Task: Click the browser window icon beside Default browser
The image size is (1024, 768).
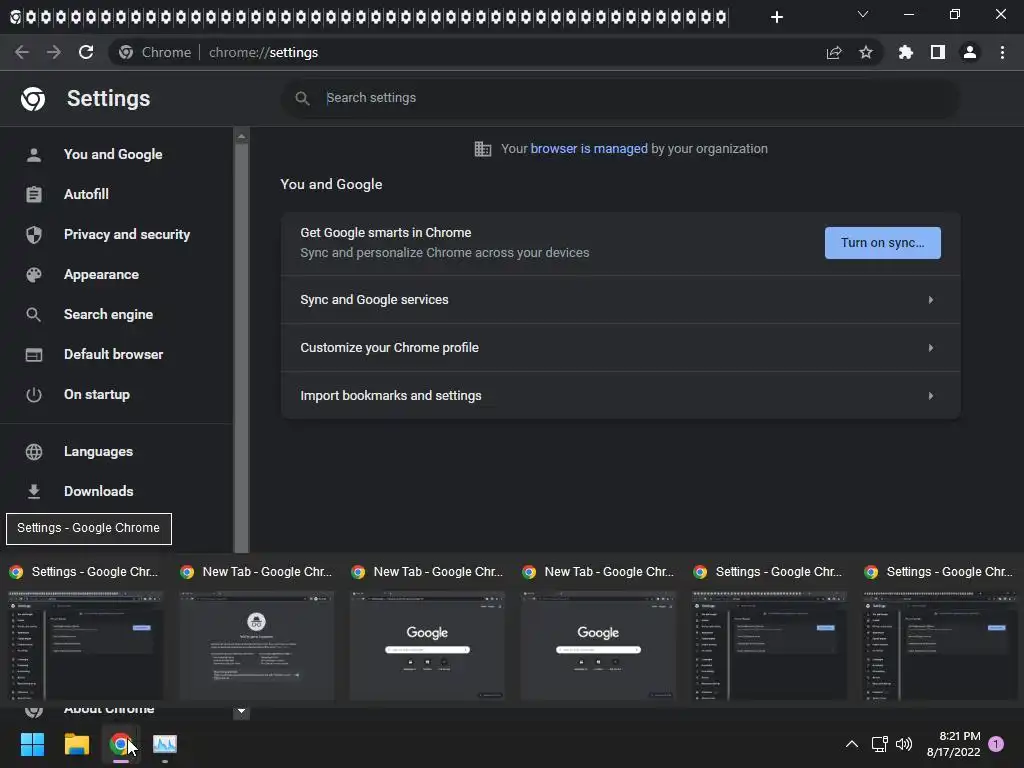Action: [34, 355]
